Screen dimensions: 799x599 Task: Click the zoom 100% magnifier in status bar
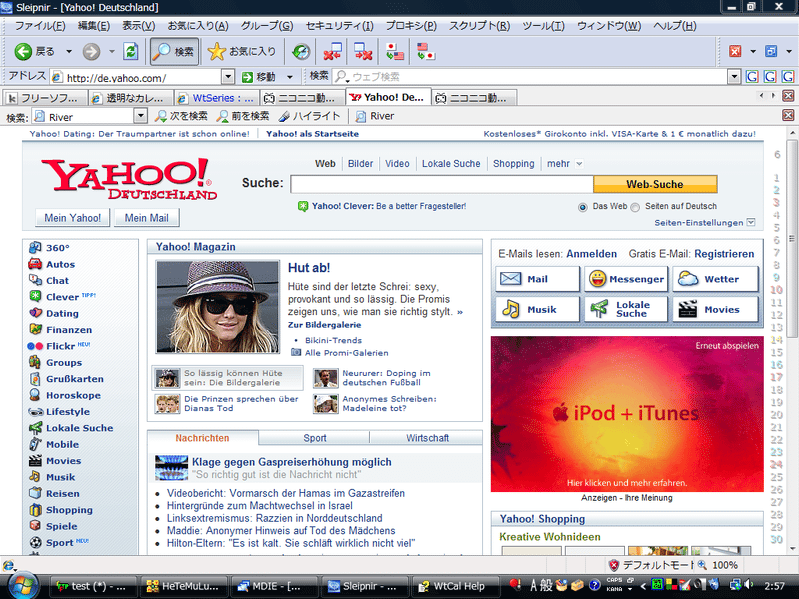[702, 565]
